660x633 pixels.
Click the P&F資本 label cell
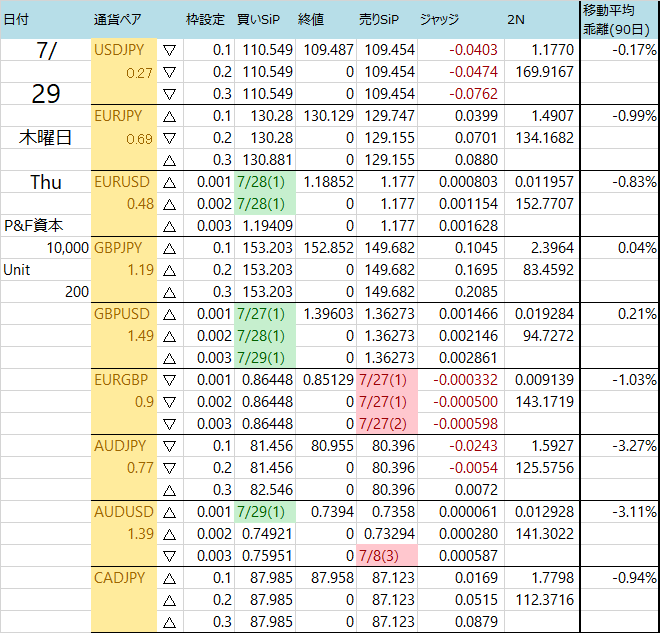(34, 226)
